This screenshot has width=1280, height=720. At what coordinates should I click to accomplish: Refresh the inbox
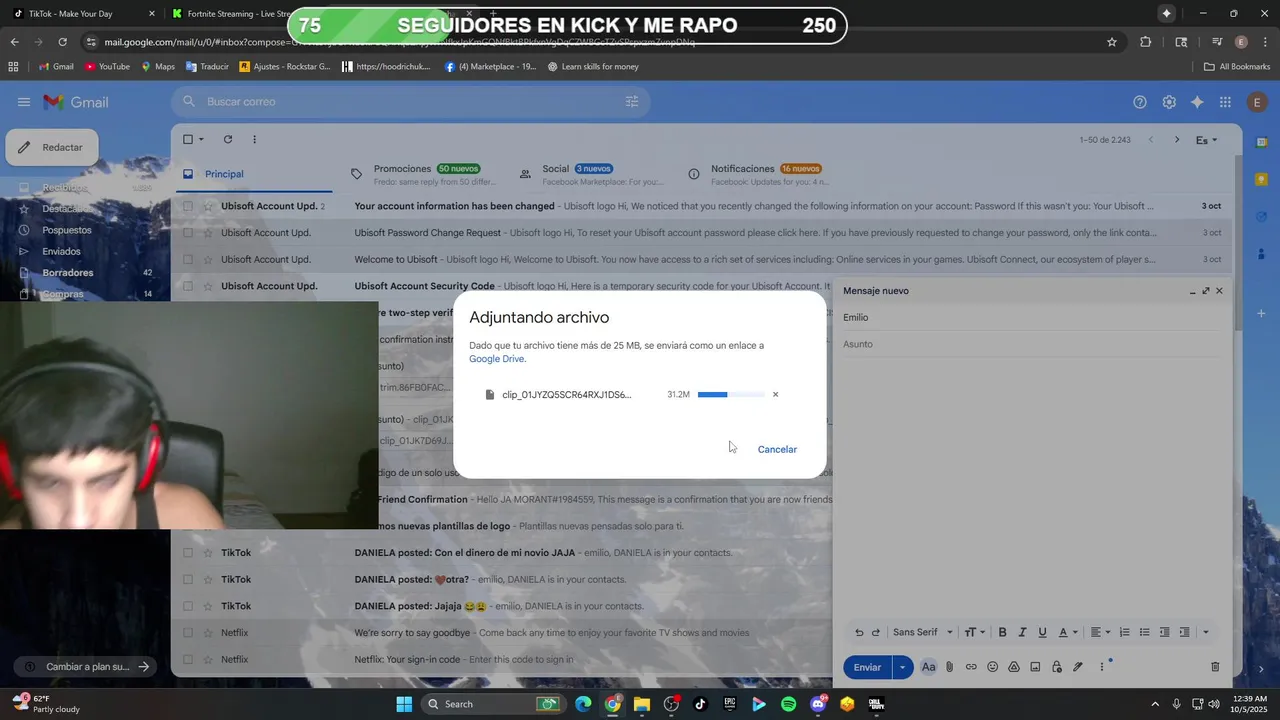click(228, 140)
